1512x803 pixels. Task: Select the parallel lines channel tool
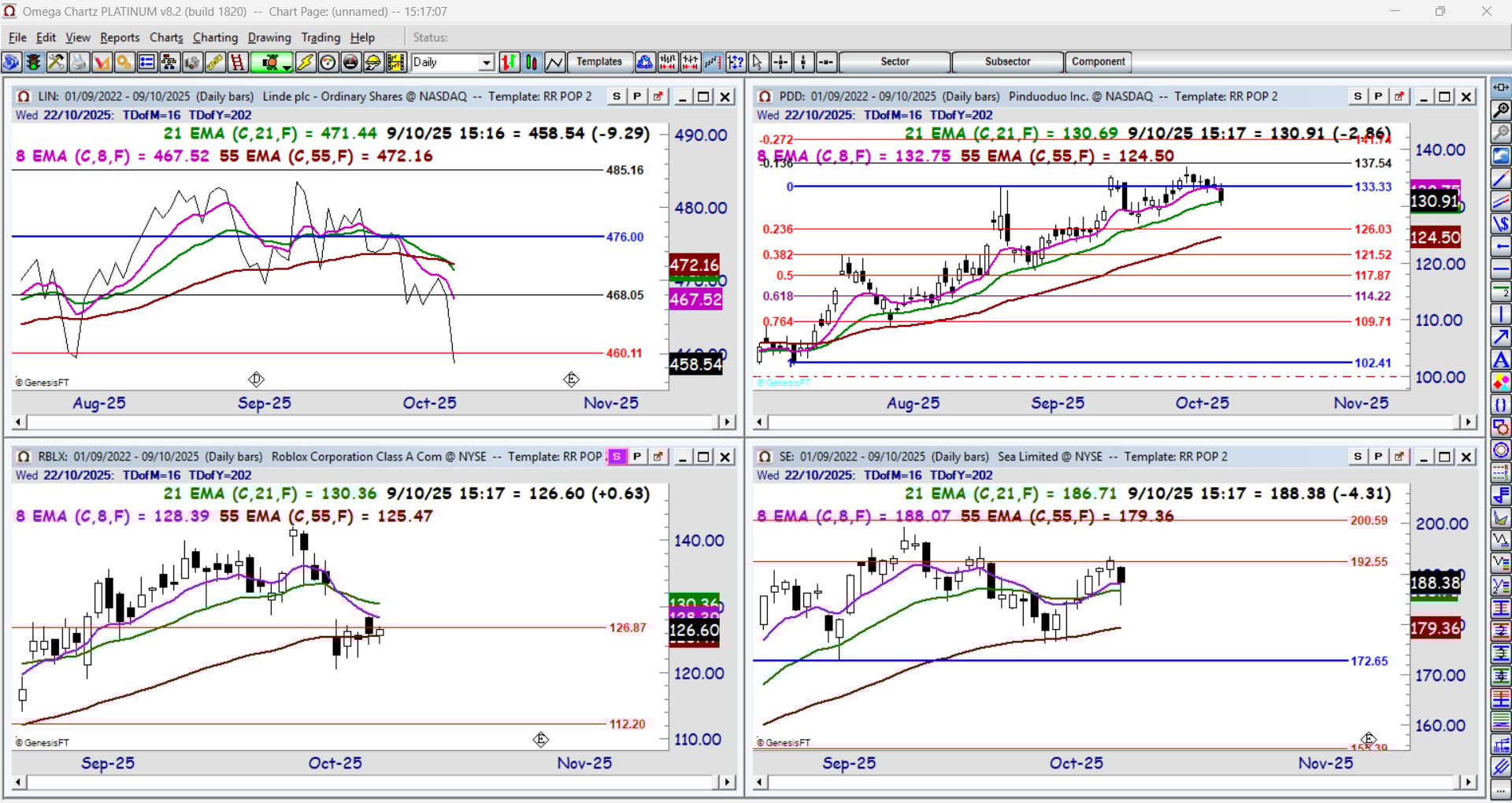point(1501,202)
